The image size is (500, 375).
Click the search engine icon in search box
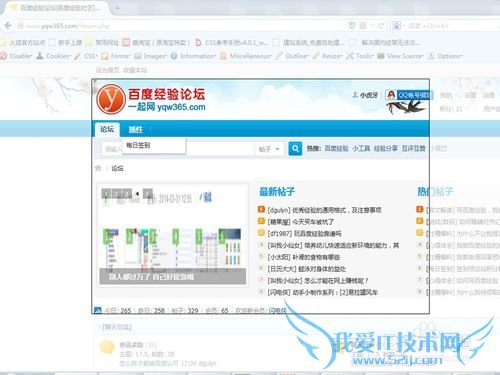pyautogui.click(x=396, y=26)
